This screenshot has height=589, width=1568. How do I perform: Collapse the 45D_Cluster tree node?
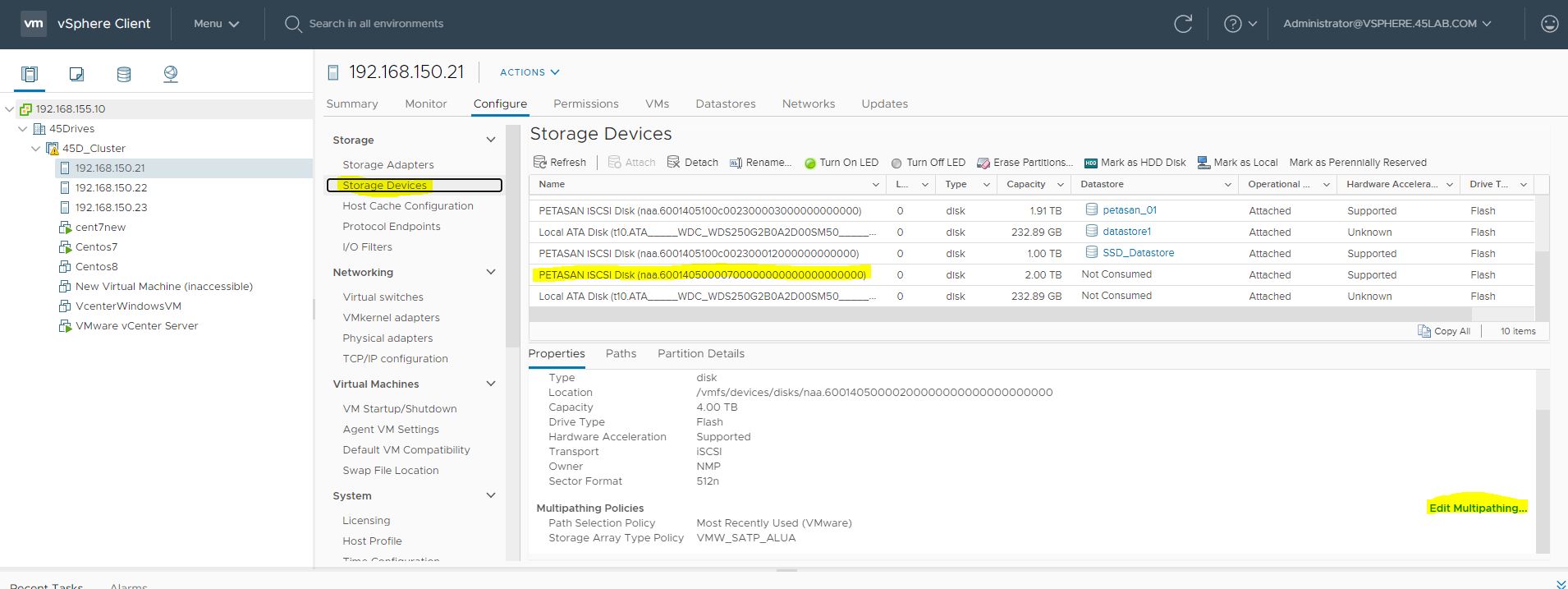(x=36, y=148)
